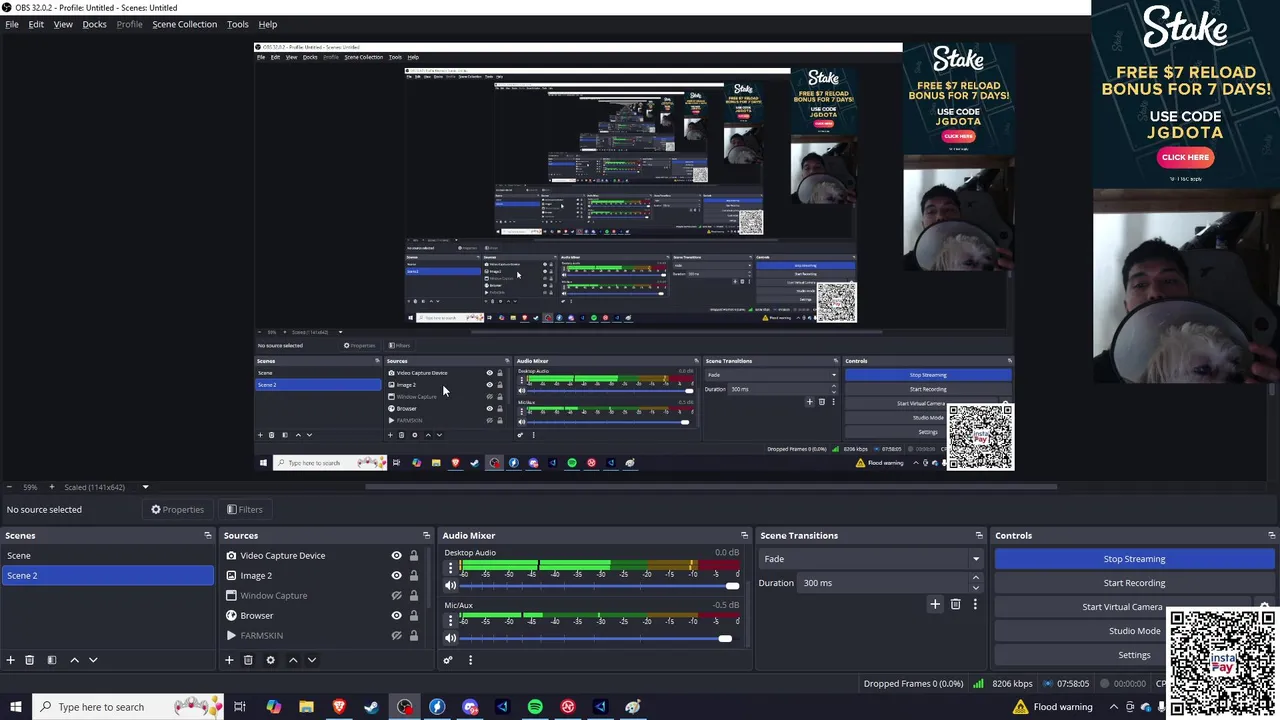Screen dimensions: 1280x720
Task: Open the Scene Collection menu
Action: 184,24
